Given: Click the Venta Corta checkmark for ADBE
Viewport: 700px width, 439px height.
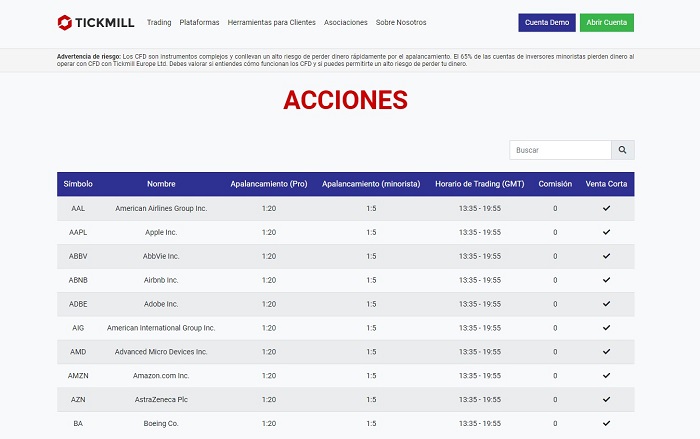Looking at the screenshot, I should coord(606,304).
